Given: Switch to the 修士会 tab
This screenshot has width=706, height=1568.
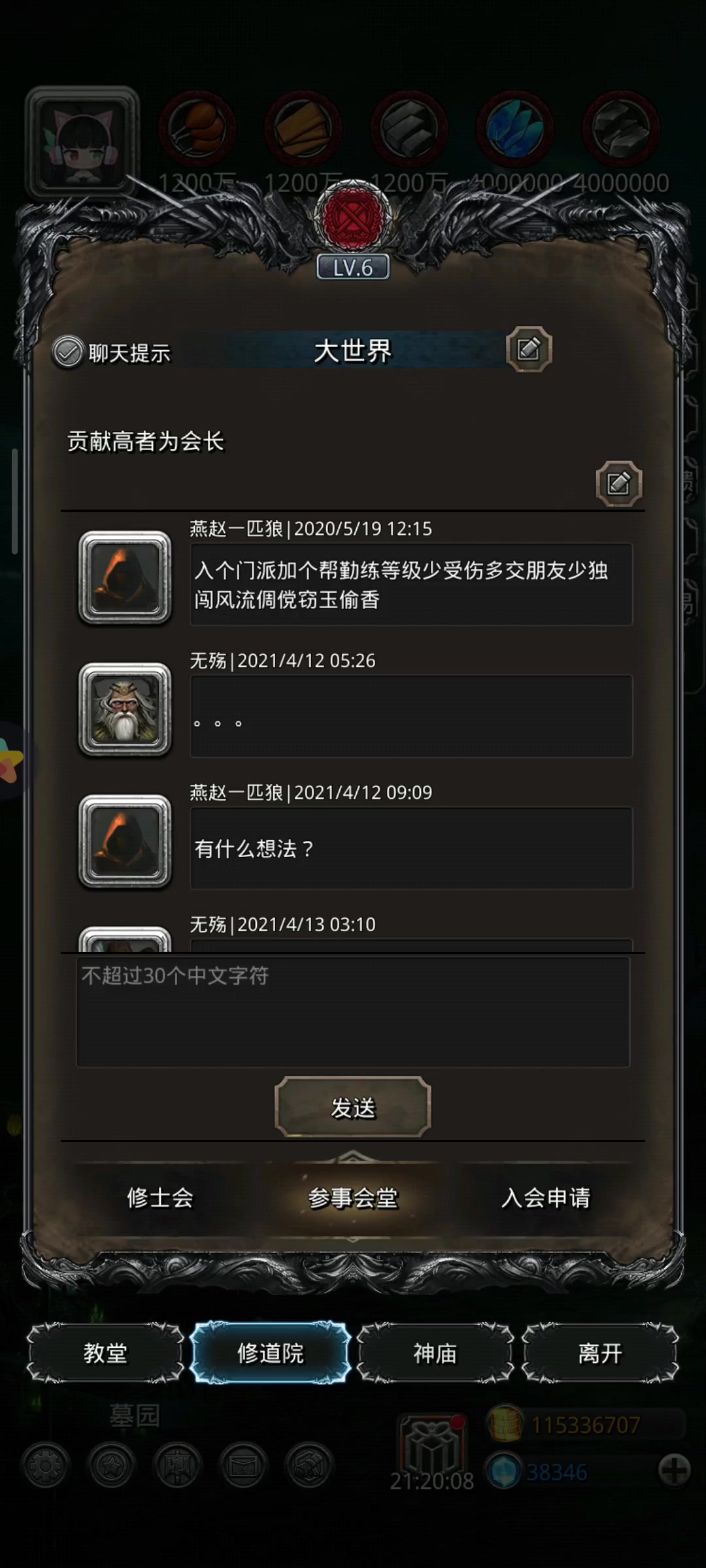Looking at the screenshot, I should (160, 1198).
